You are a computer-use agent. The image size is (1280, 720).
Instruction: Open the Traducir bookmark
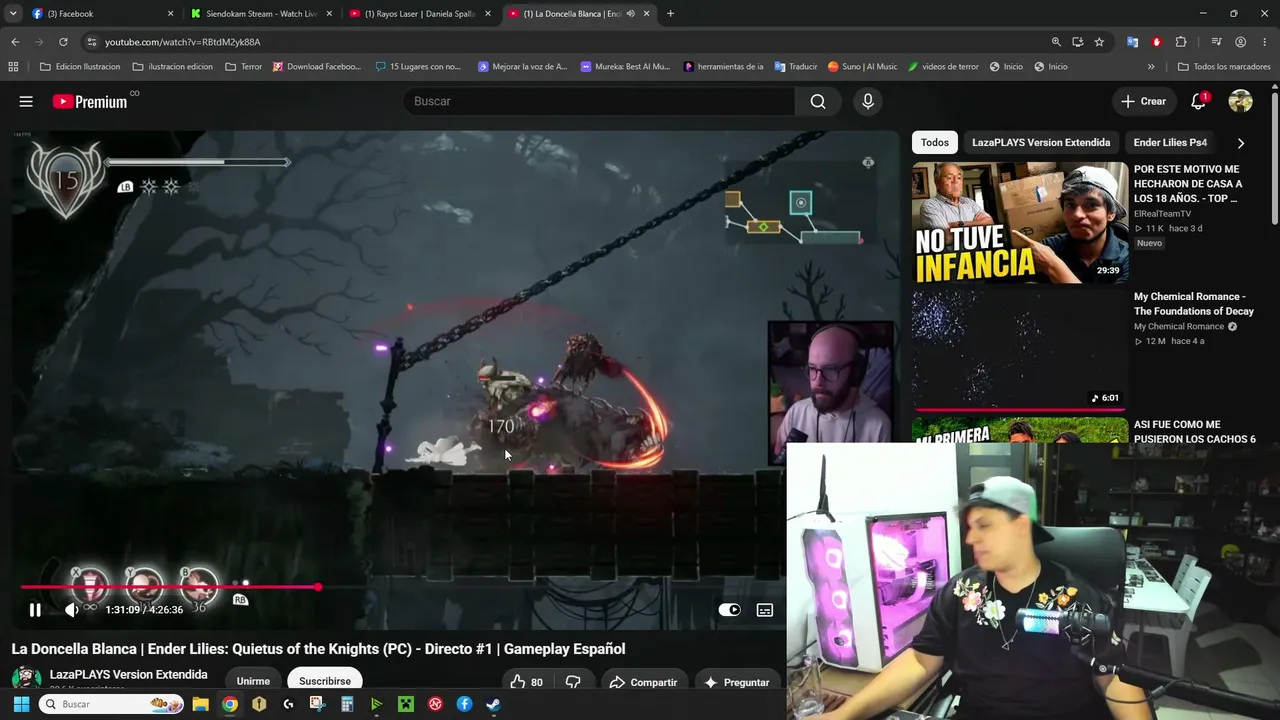[794, 67]
